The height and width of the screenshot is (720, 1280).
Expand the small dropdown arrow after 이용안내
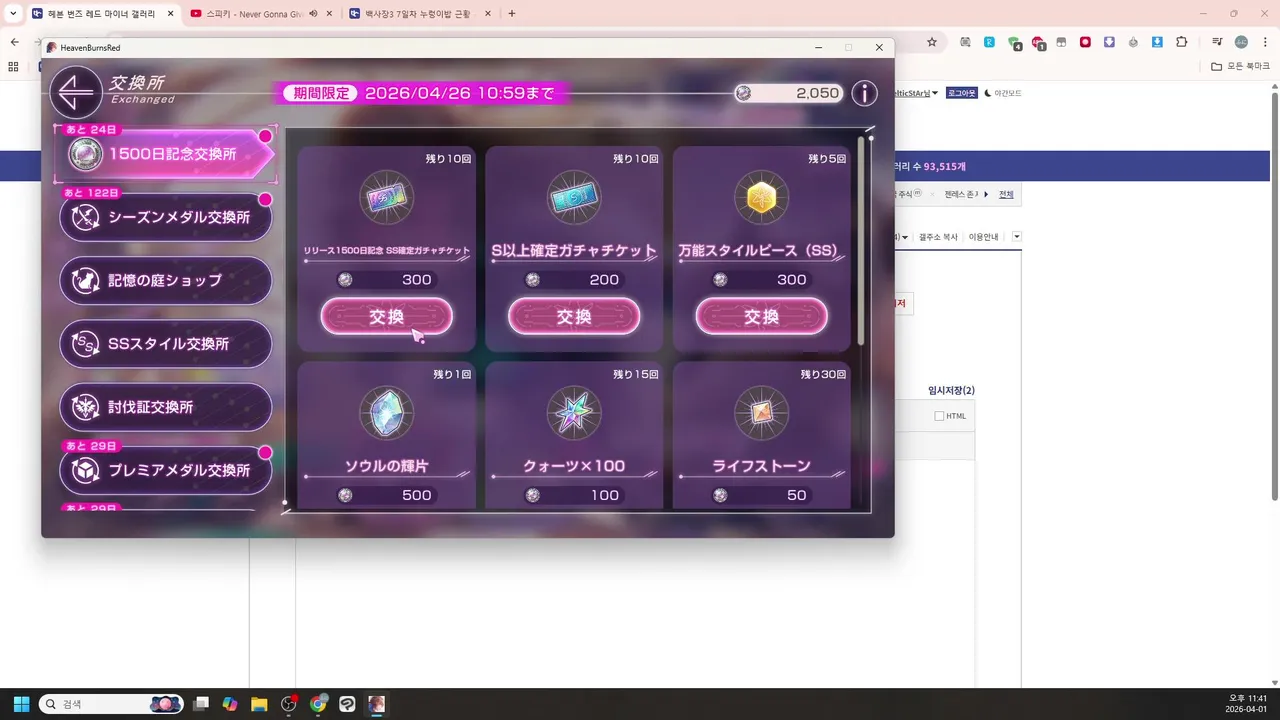pos(1017,237)
